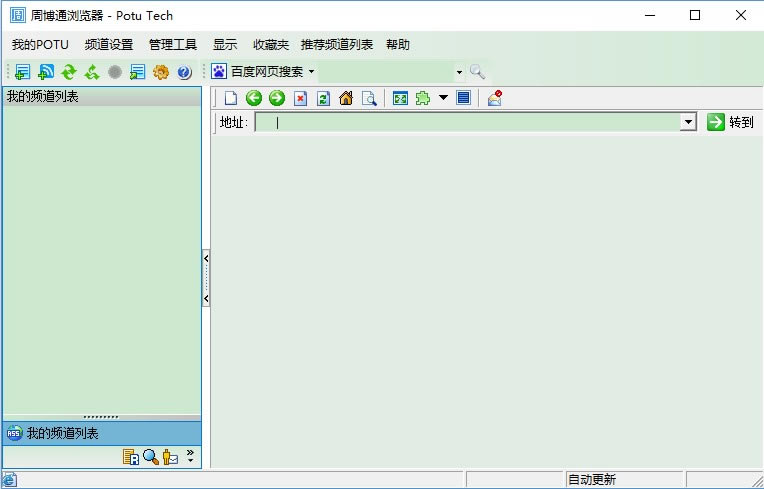Click the IE page icon in status bar
764x489 pixels.
click(10, 480)
